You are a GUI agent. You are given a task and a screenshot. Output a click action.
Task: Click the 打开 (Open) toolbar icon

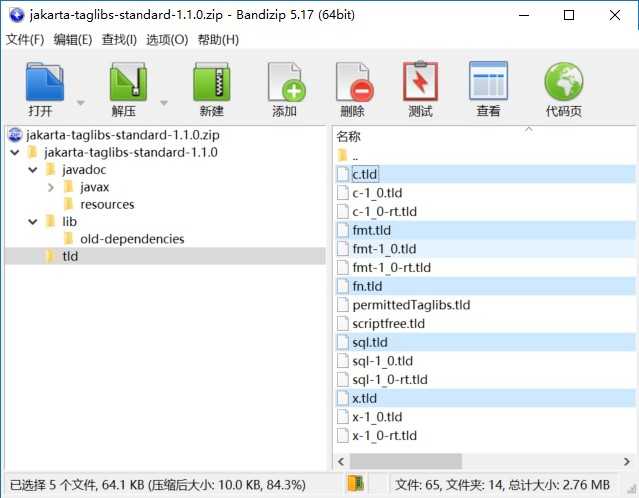coord(44,82)
